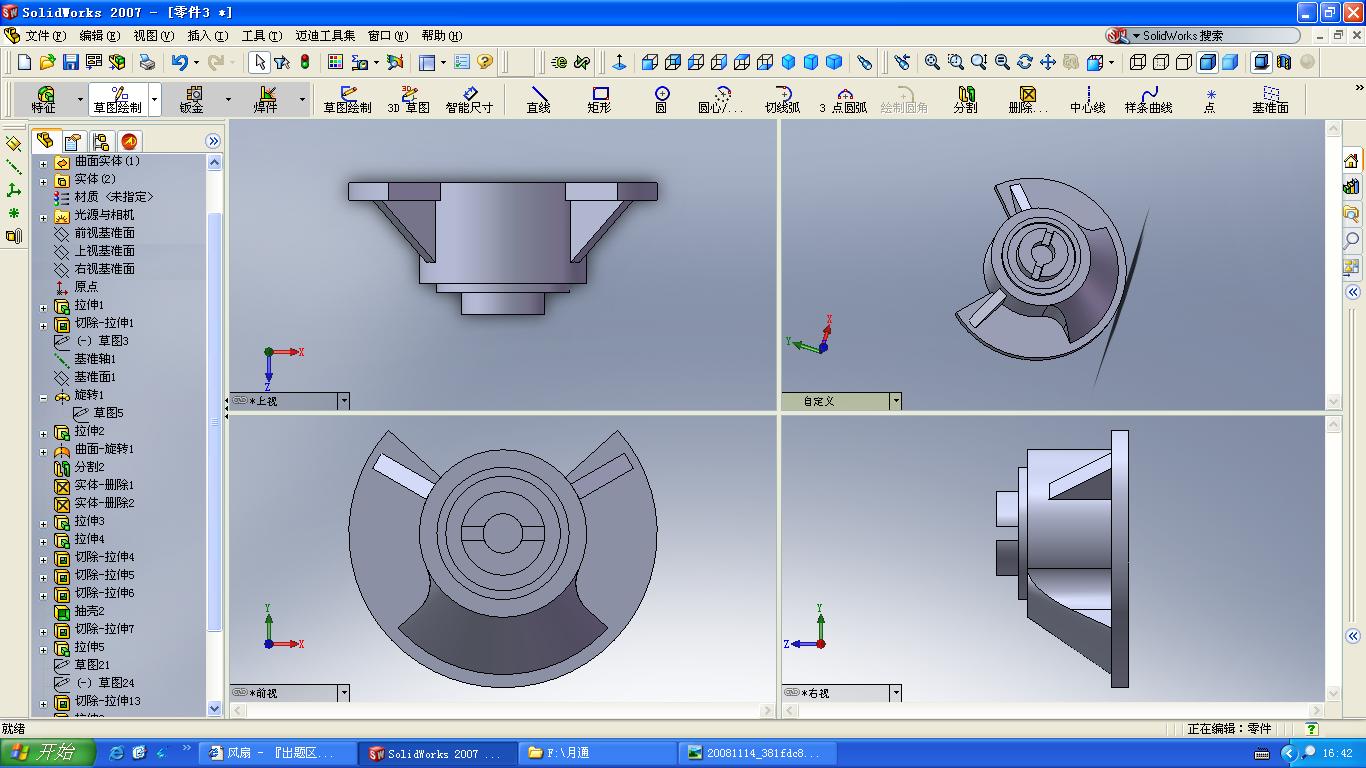Select the 3 Point Arc (3 点圆弧) tool
The image size is (1366, 768).
click(x=843, y=99)
